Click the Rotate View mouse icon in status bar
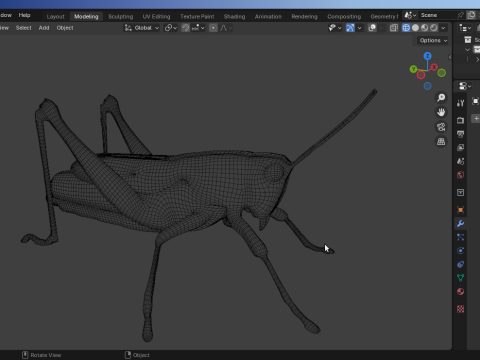Viewport: 480px width, 360px height. pos(25,355)
